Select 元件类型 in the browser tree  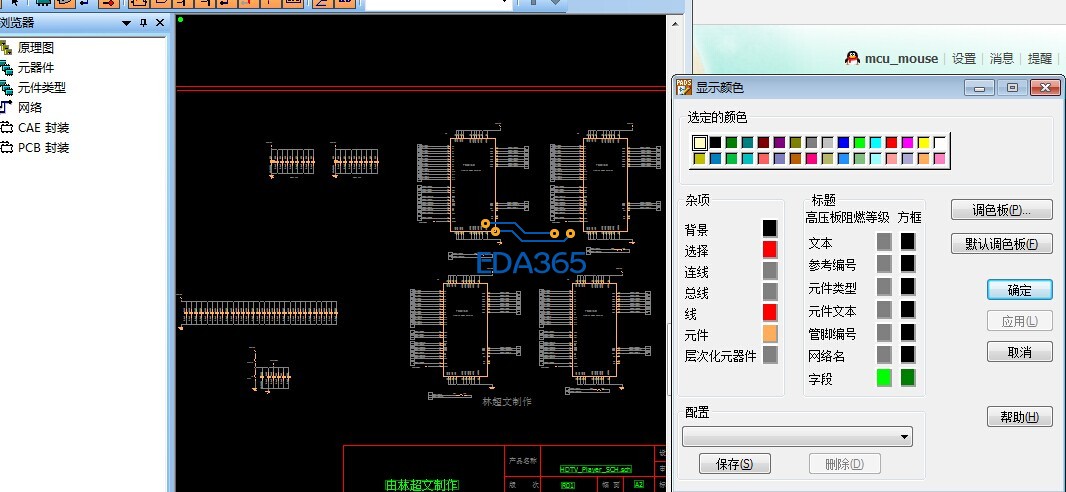[41, 88]
